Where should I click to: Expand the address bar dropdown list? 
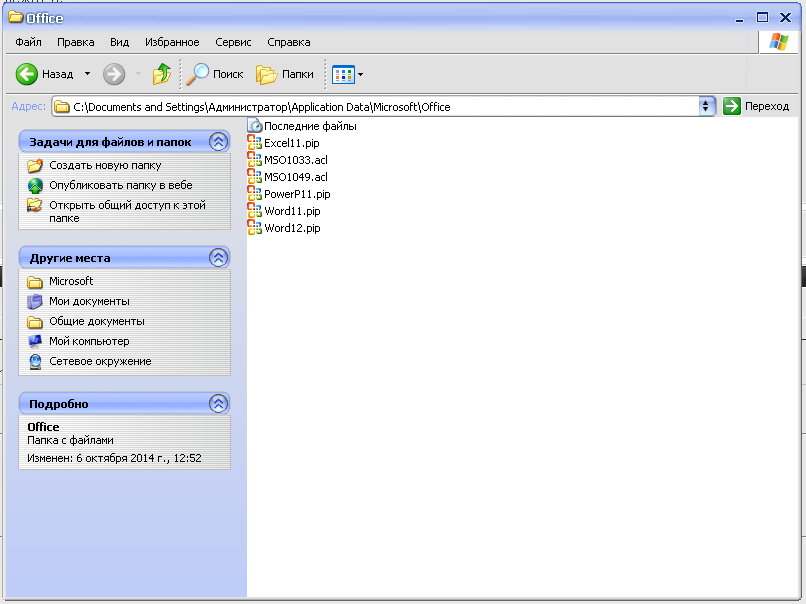click(707, 106)
